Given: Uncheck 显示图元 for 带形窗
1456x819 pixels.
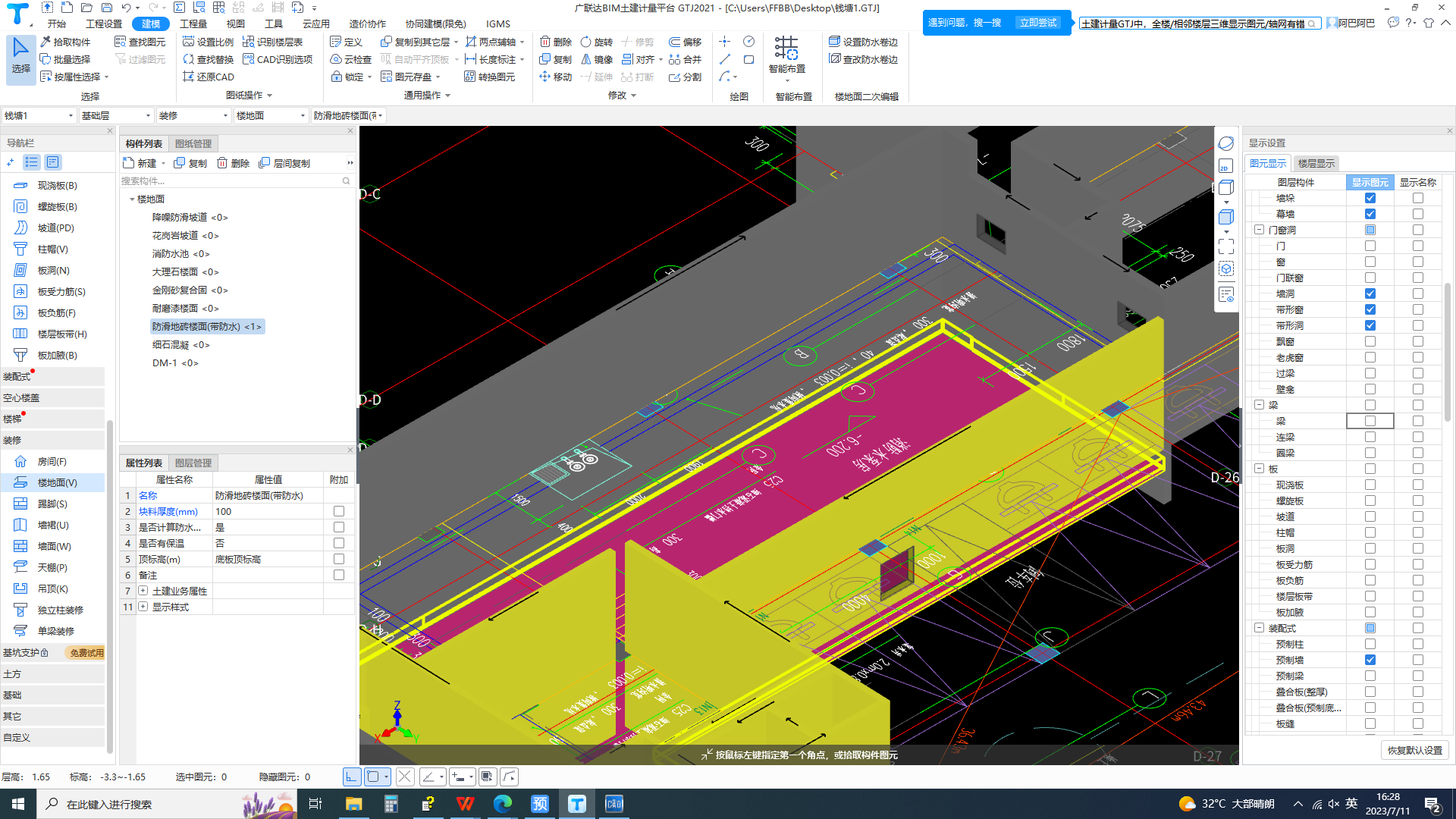Looking at the screenshot, I should click(1370, 309).
